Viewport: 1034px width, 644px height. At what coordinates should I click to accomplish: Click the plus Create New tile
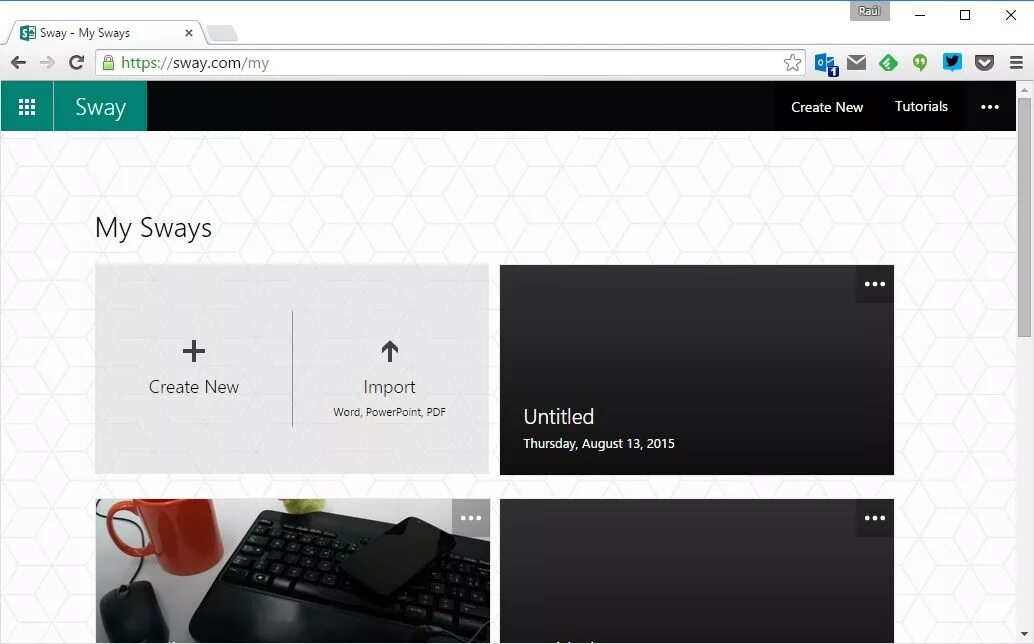(x=194, y=369)
